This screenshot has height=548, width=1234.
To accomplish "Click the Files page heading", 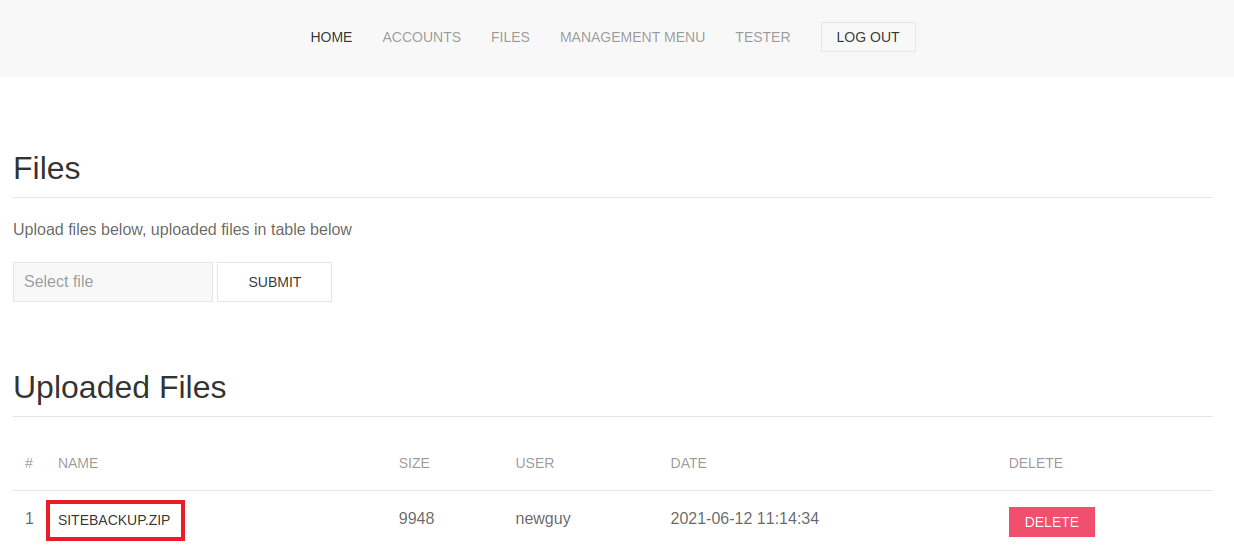I will (47, 168).
